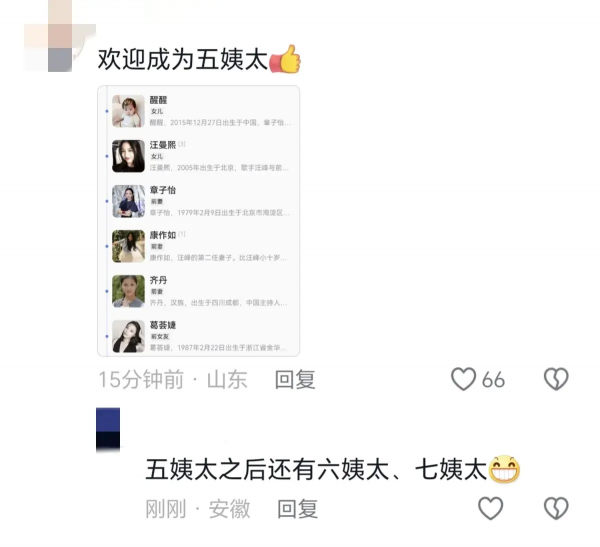Tap the 康作如 profile photo
The width and height of the screenshot is (600, 547).
(128, 246)
